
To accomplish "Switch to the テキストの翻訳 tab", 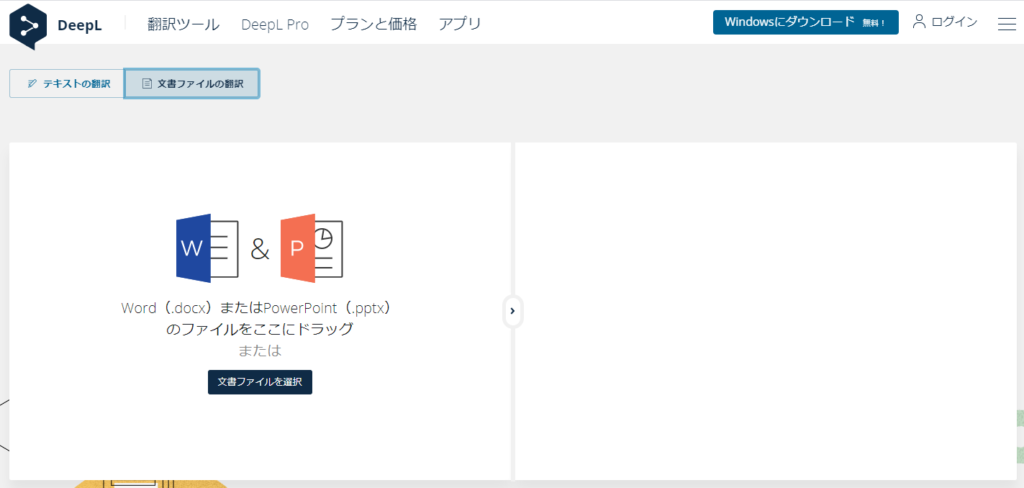I will pyautogui.click(x=67, y=84).
